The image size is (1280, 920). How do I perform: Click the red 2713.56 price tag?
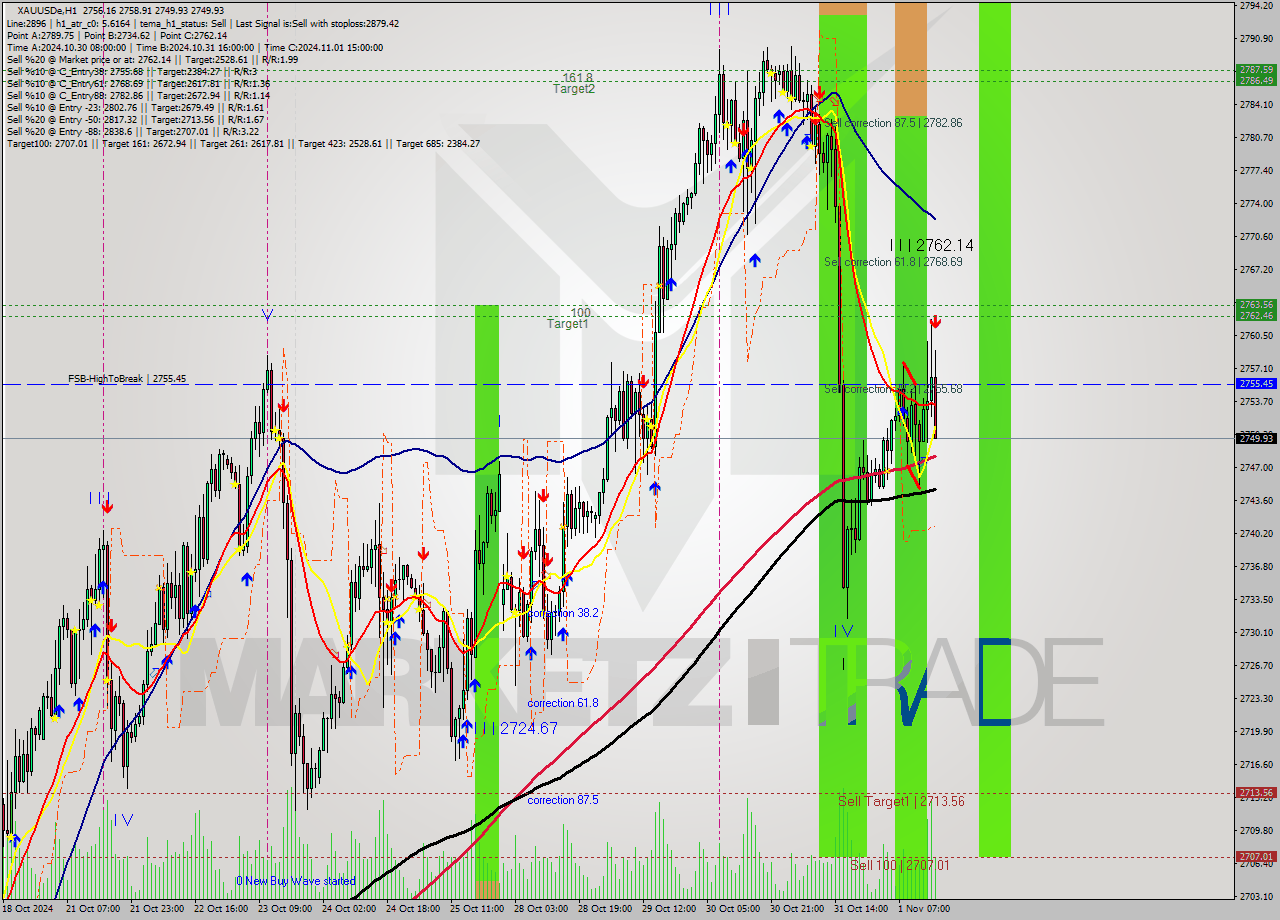pyautogui.click(x=1256, y=792)
